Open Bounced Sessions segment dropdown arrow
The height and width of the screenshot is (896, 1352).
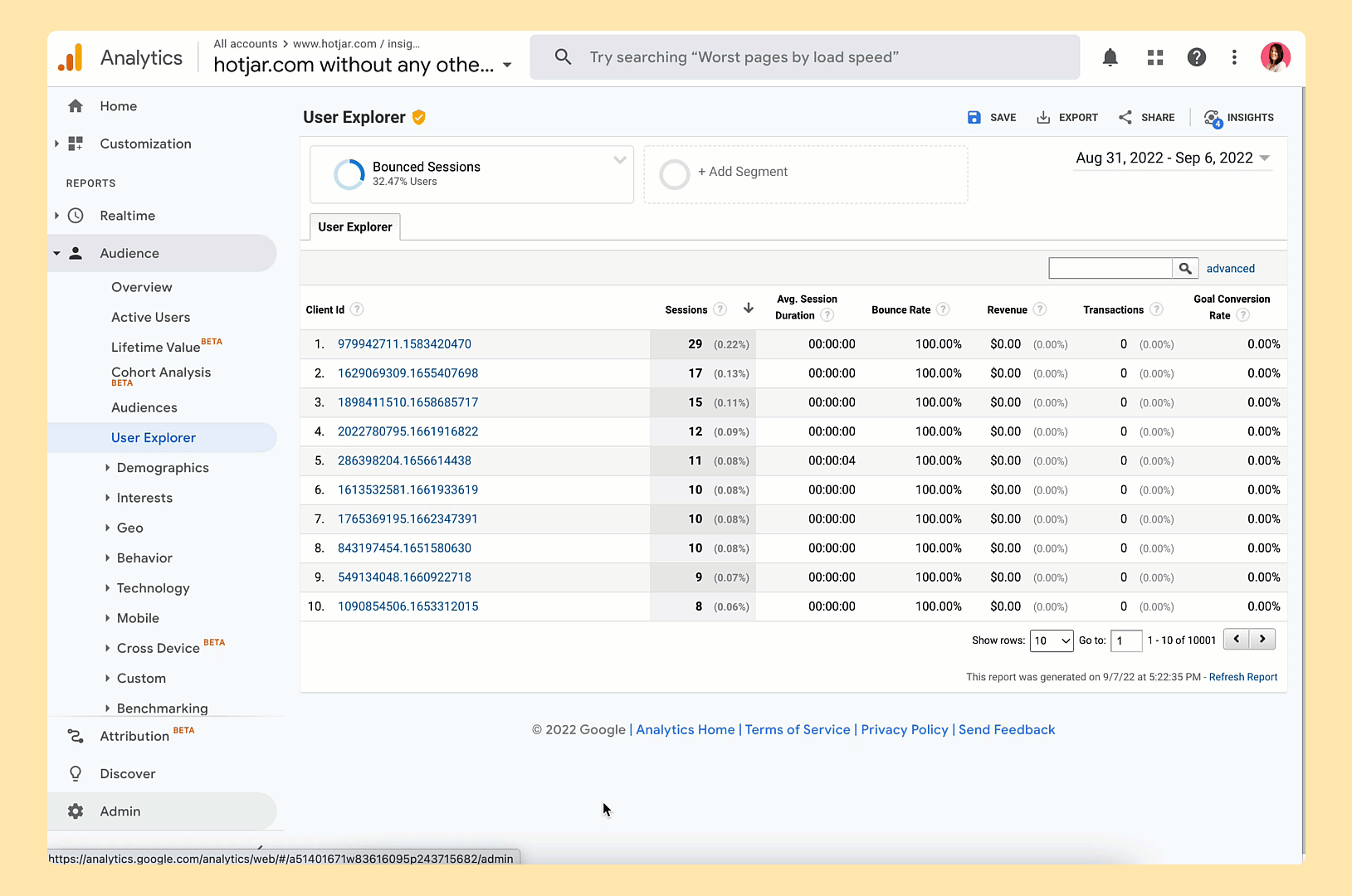coord(620,160)
